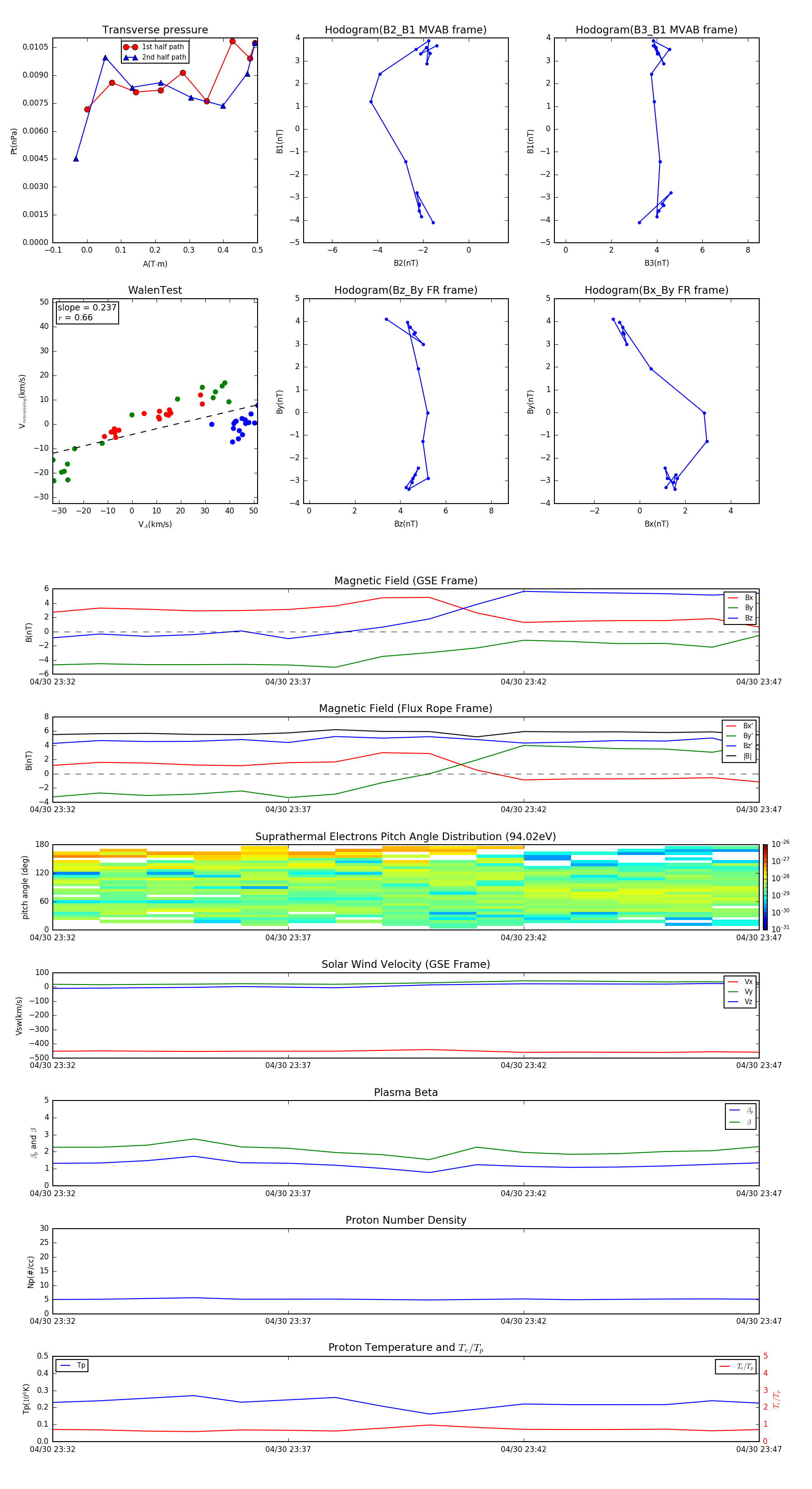Click the 10^-31 colorbar label

pos(780,929)
